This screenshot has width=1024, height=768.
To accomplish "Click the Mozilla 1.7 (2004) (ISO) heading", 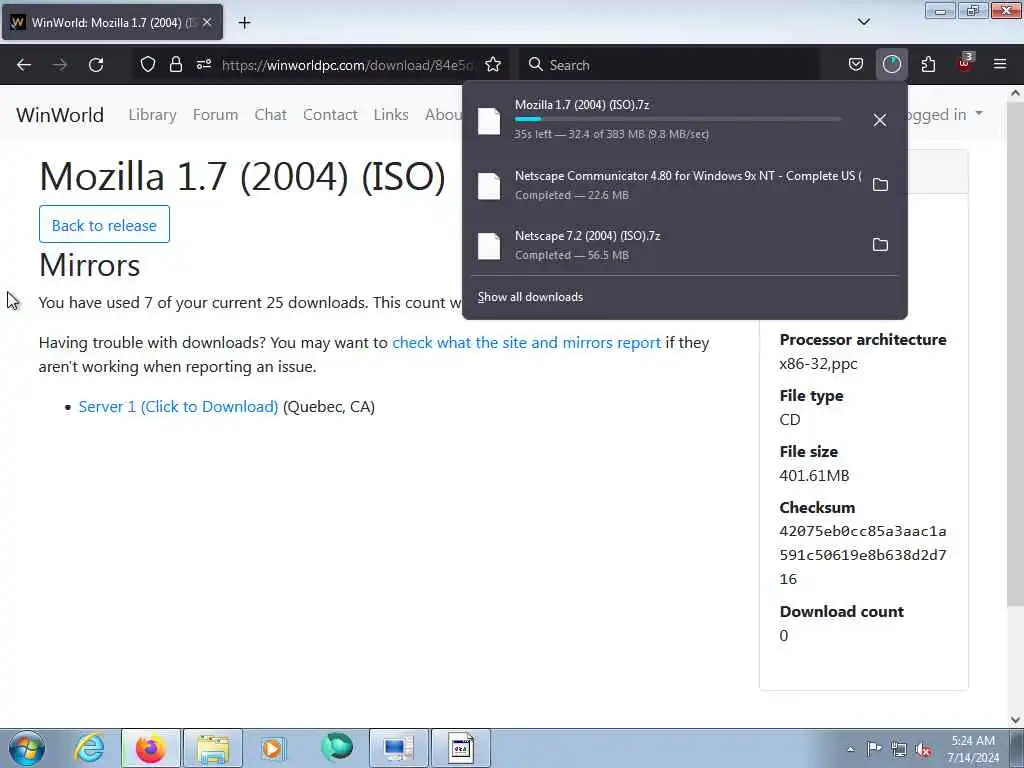I will tap(242, 176).
